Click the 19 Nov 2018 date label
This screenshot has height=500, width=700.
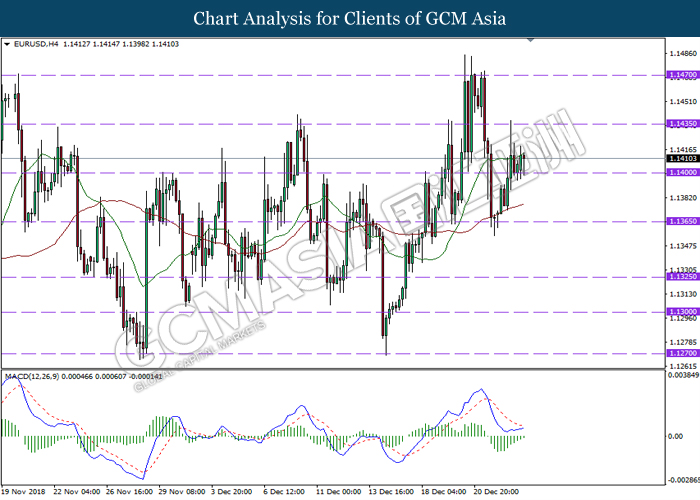point(26,492)
